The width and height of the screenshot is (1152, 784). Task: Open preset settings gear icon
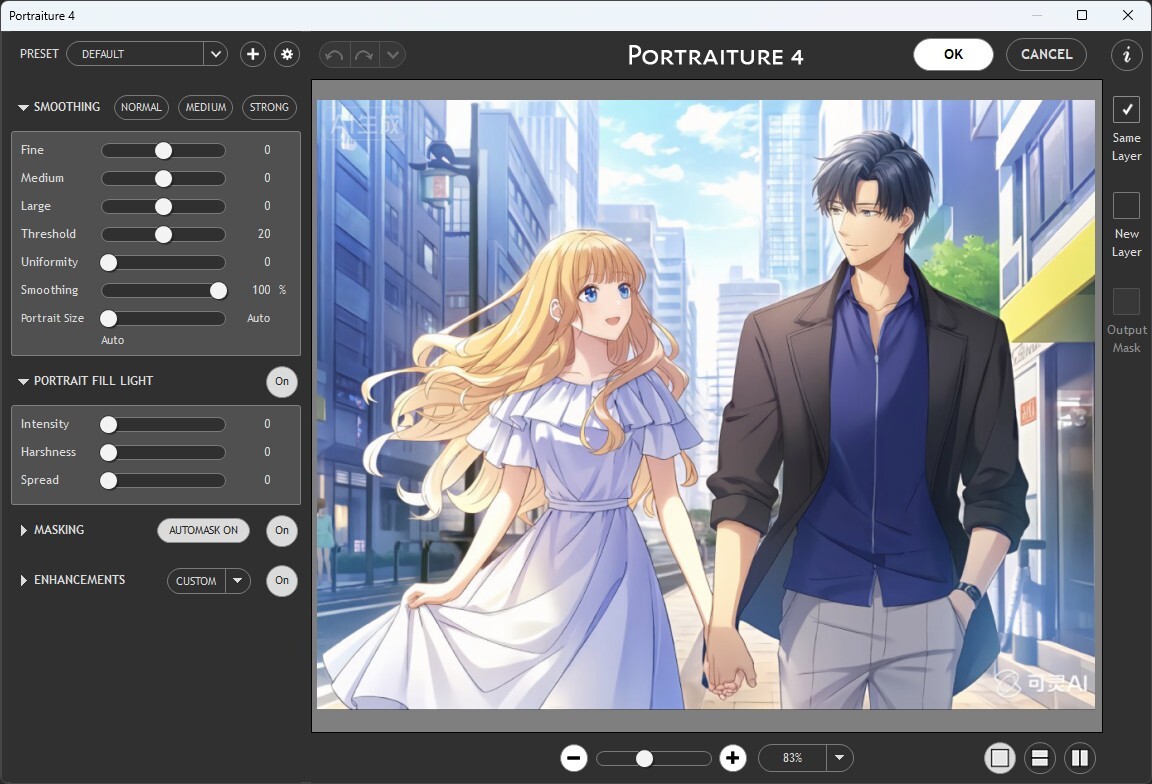coord(287,54)
